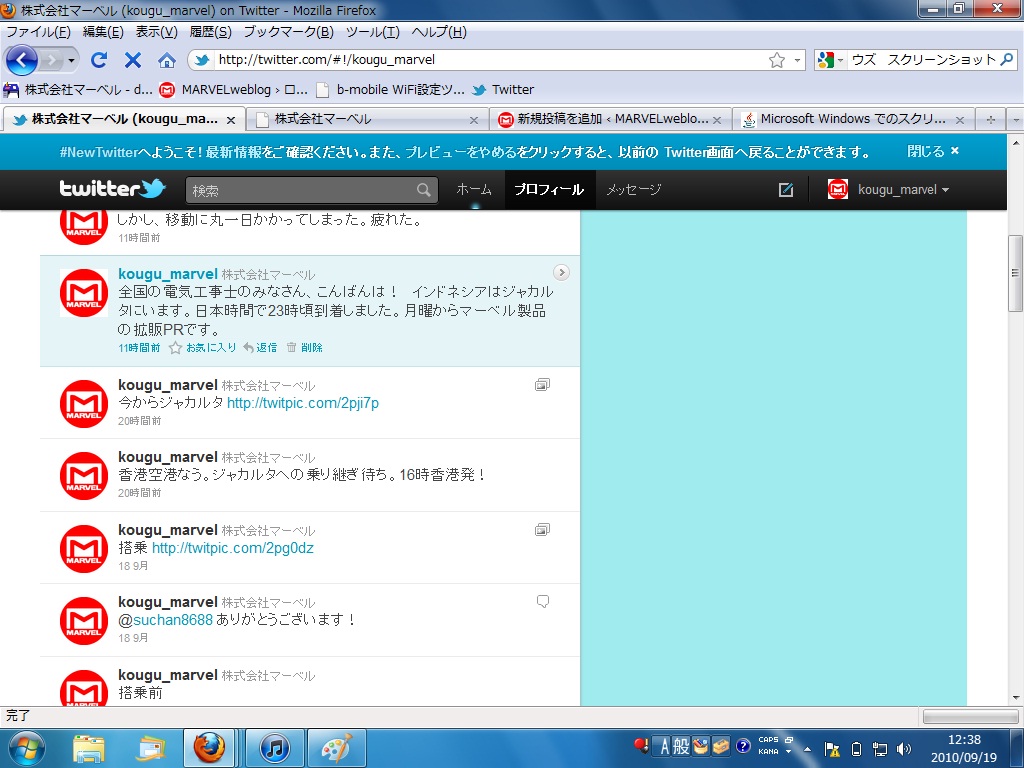Switch to Firefox in the taskbar
1024x768 pixels.
point(209,748)
